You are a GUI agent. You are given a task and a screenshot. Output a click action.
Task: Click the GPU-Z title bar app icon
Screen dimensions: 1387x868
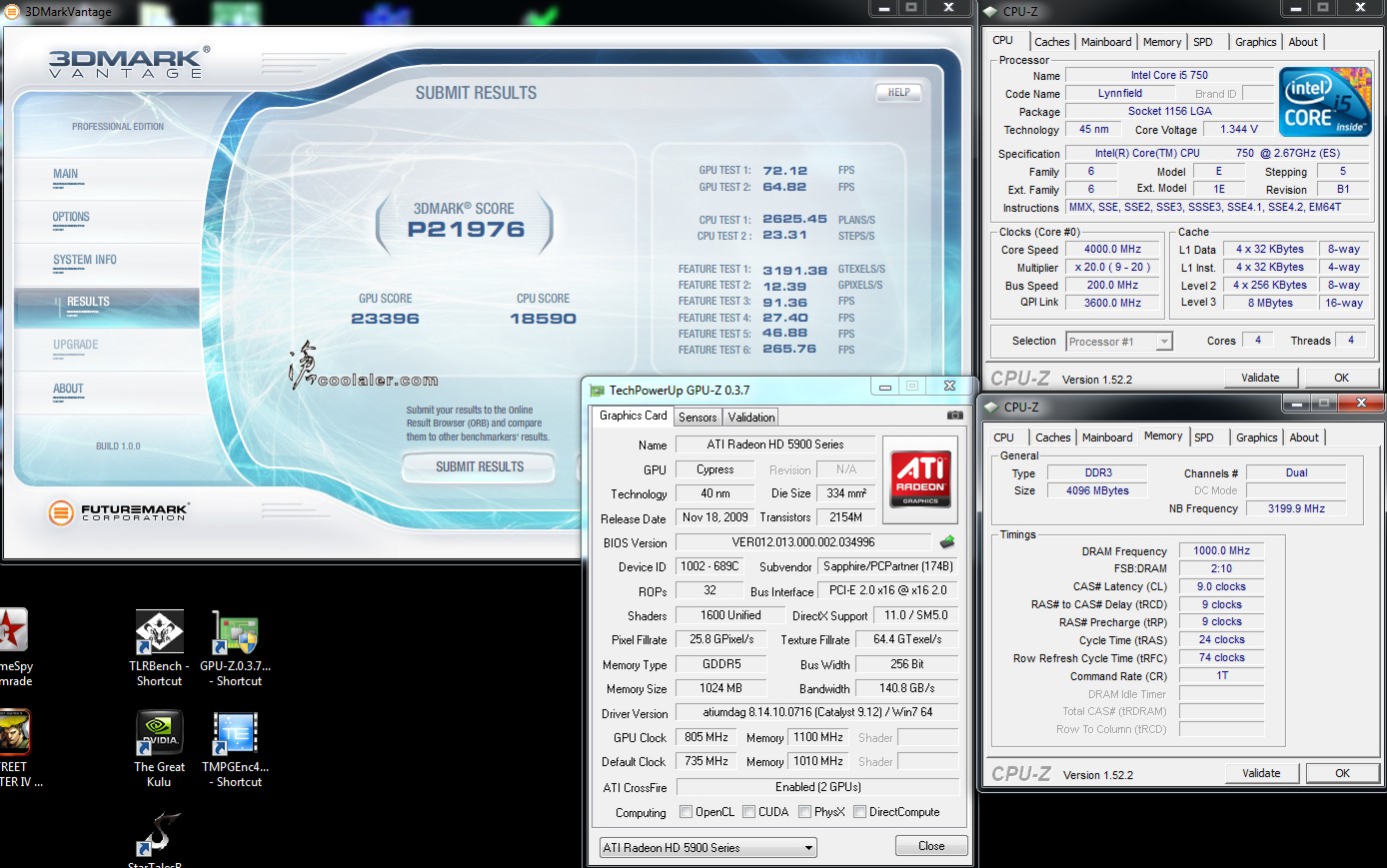click(x=598, y=391)
